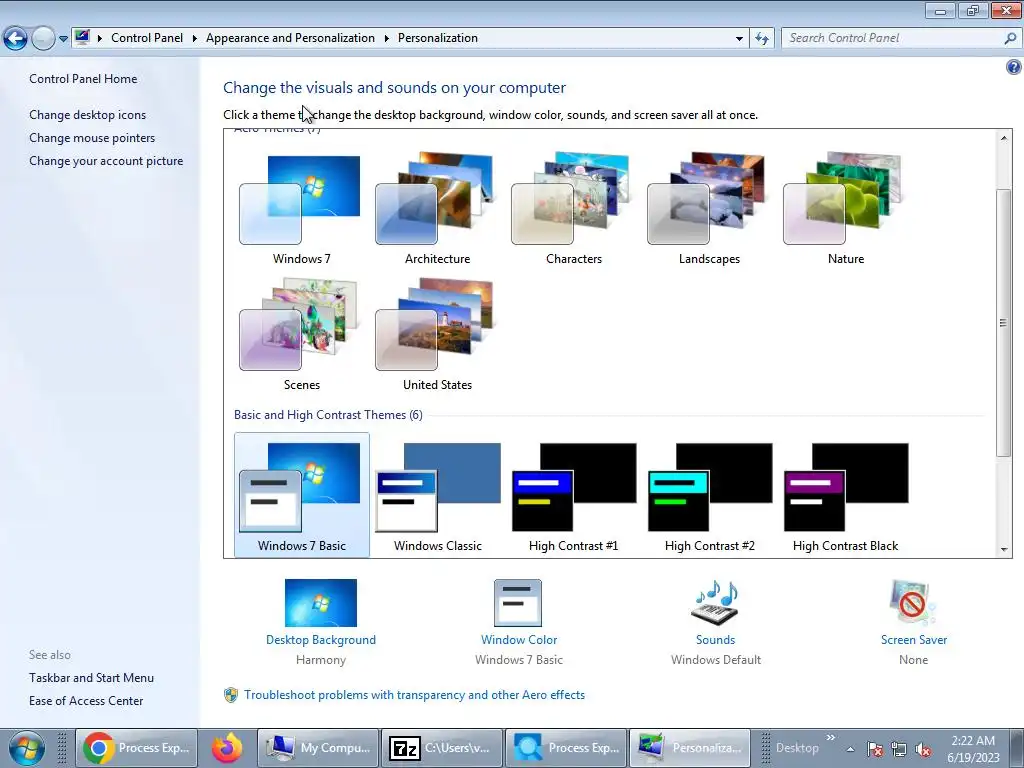Click the Personalization taskbar button
The width and height of the screenshot is (1024, 768).
(690, 748)
